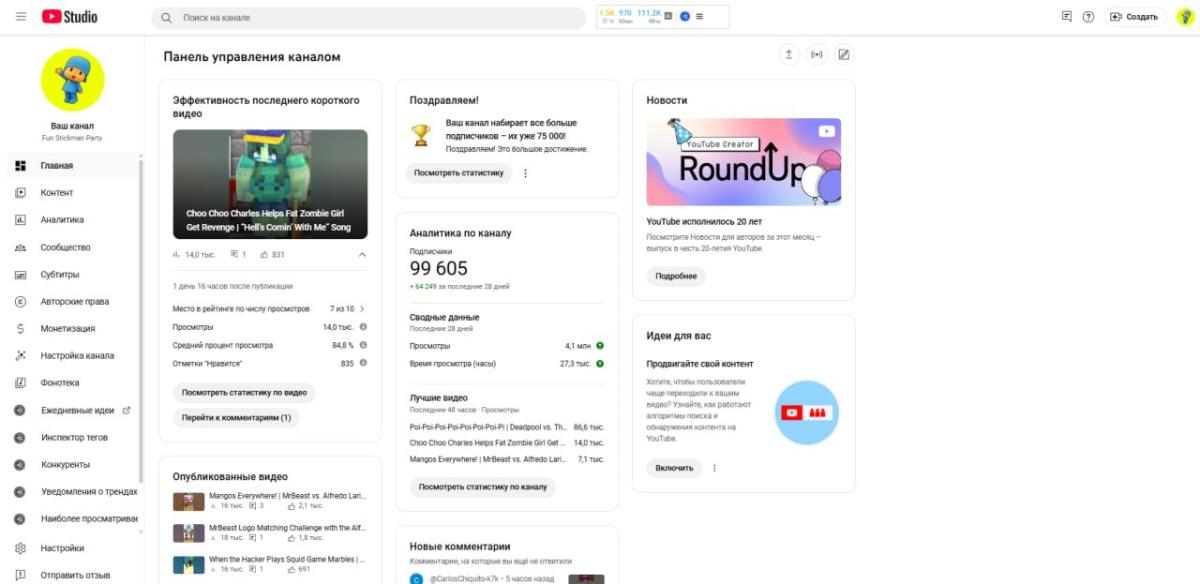Open When the Hacker Plays Squid Game video
Image resolution: width=1200 pixels, height=584 pixels.
[270, 564]
